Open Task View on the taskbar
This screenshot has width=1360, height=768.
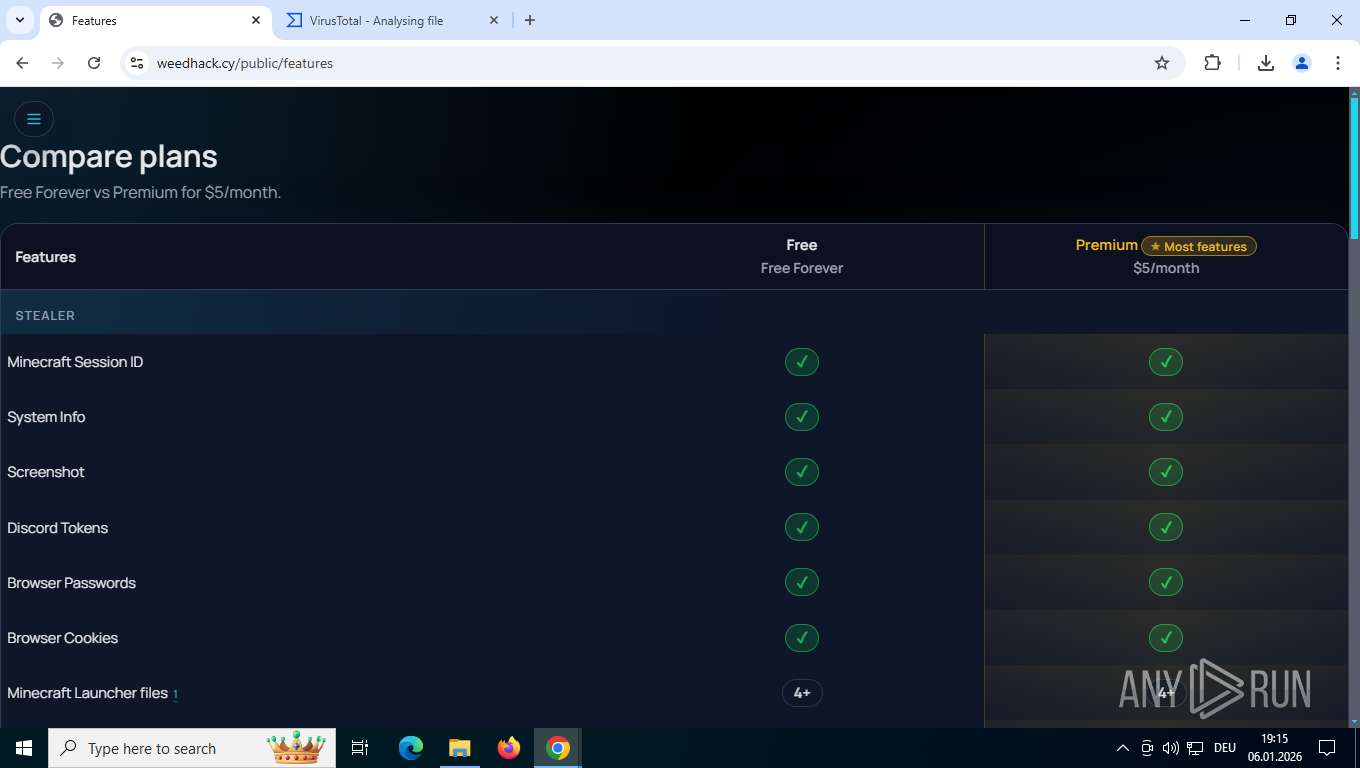[x=360, y=748]
